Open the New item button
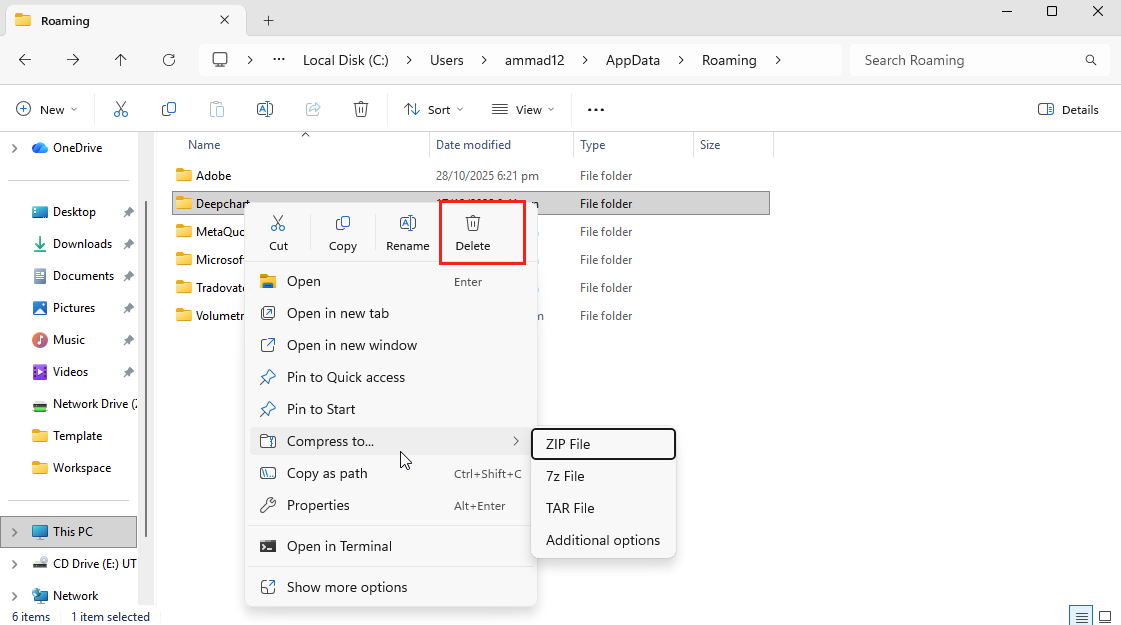The width and height of the screenshot is (1121, 625). (46, 109)
